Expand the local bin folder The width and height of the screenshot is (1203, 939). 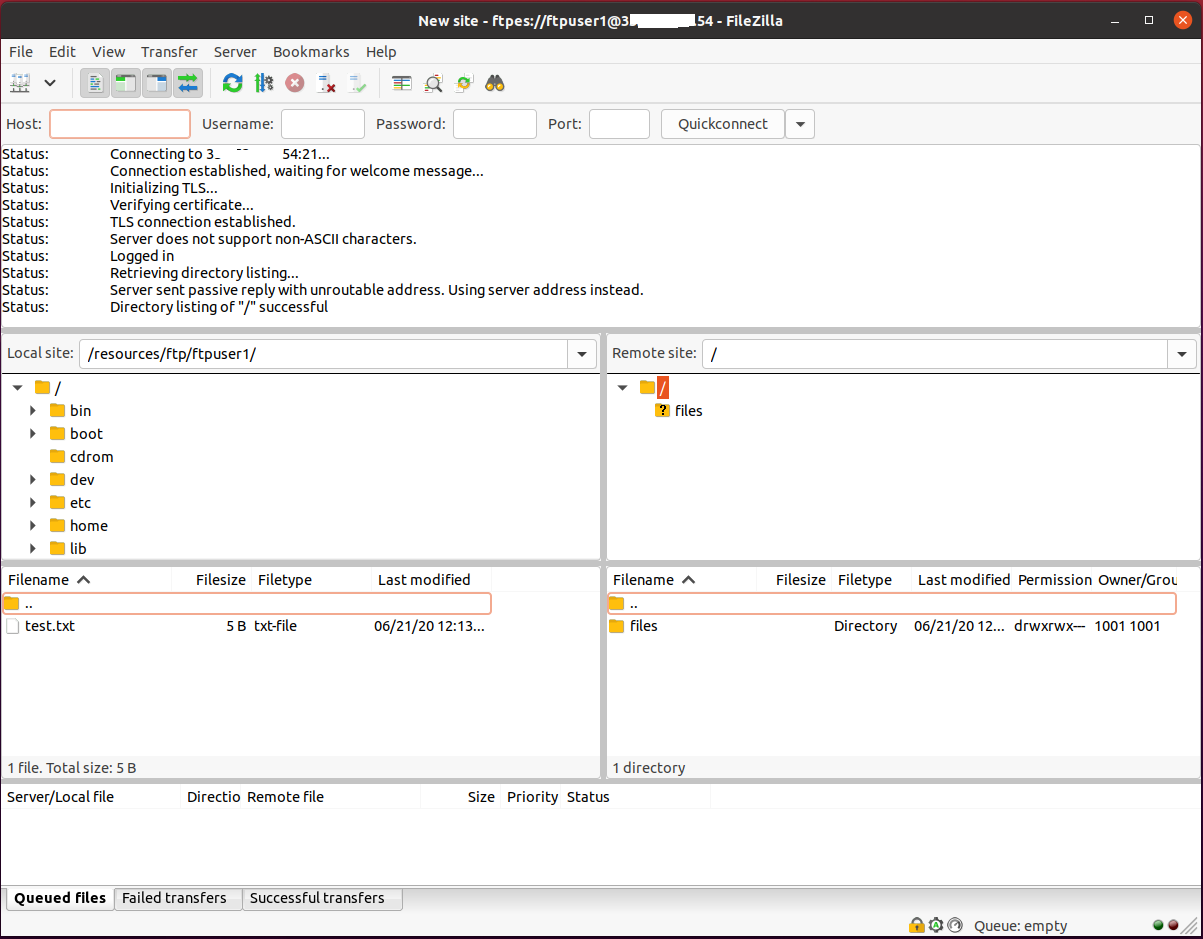[x=33, y=411]
